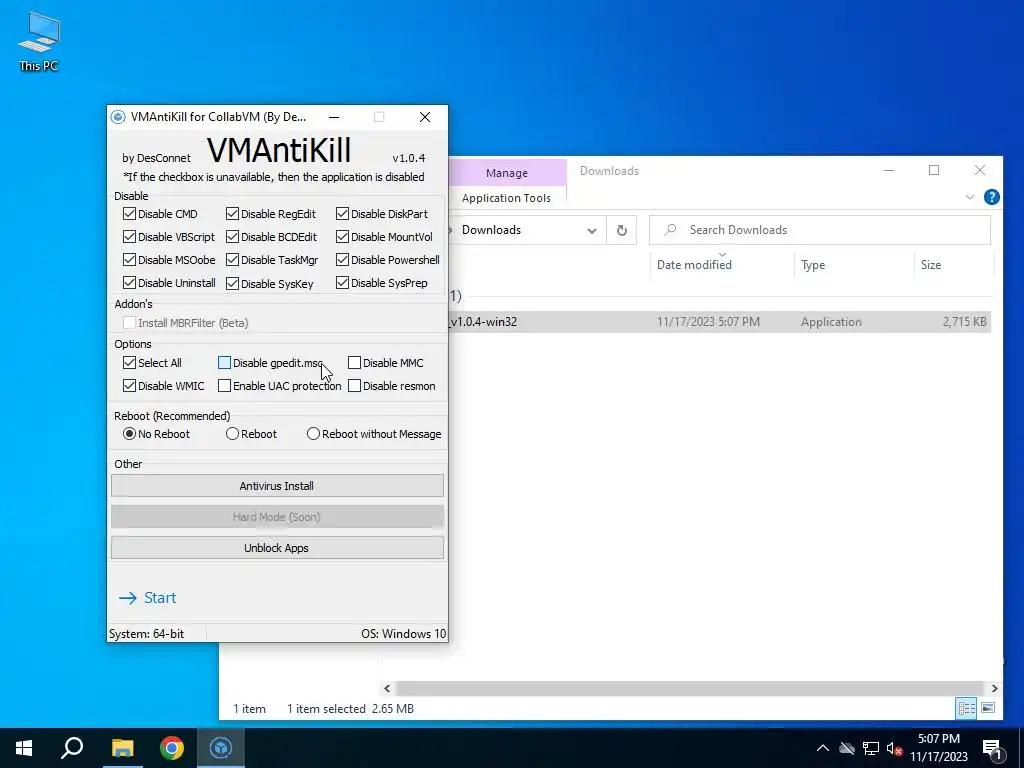1024x768 pixels.
Task: Minimize the VMAntiKill window
Action: click(334, 117)
